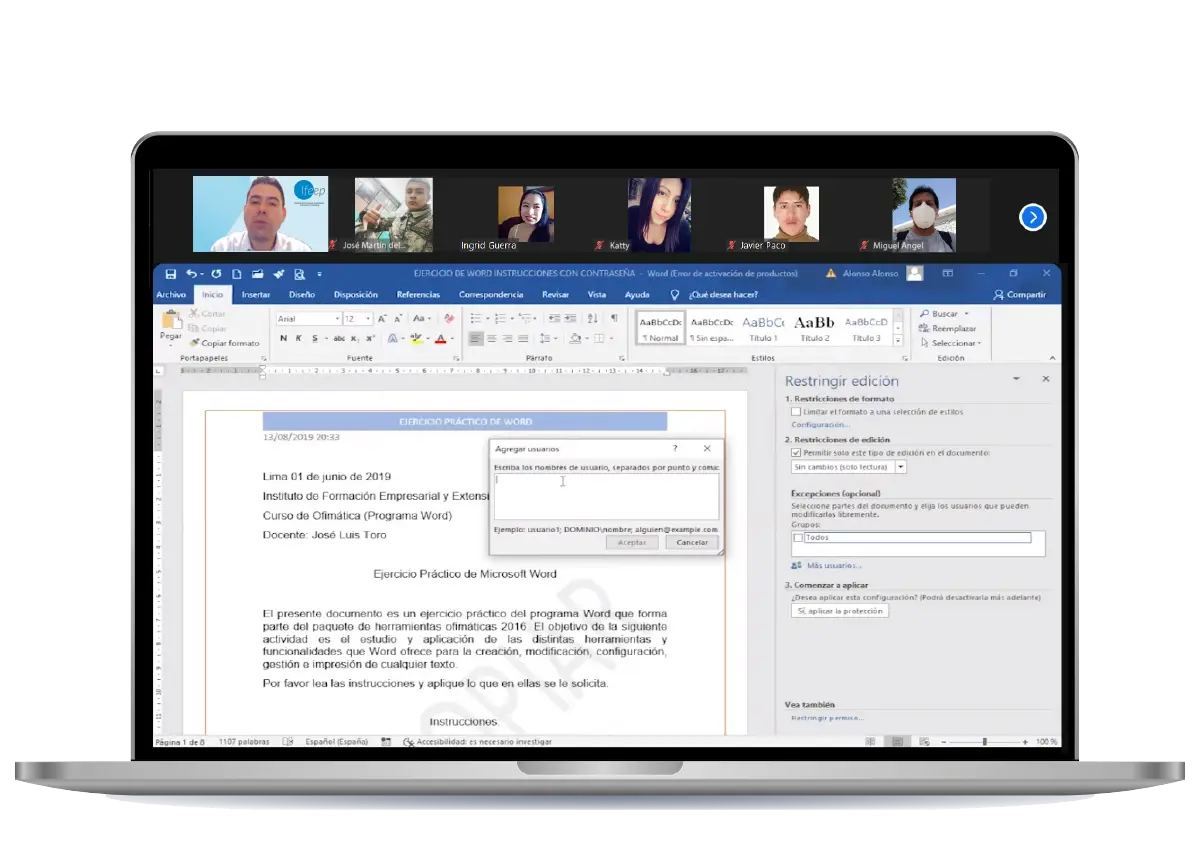Apply superscript formatting
The image size is (1201, 861).
(368, 339)
